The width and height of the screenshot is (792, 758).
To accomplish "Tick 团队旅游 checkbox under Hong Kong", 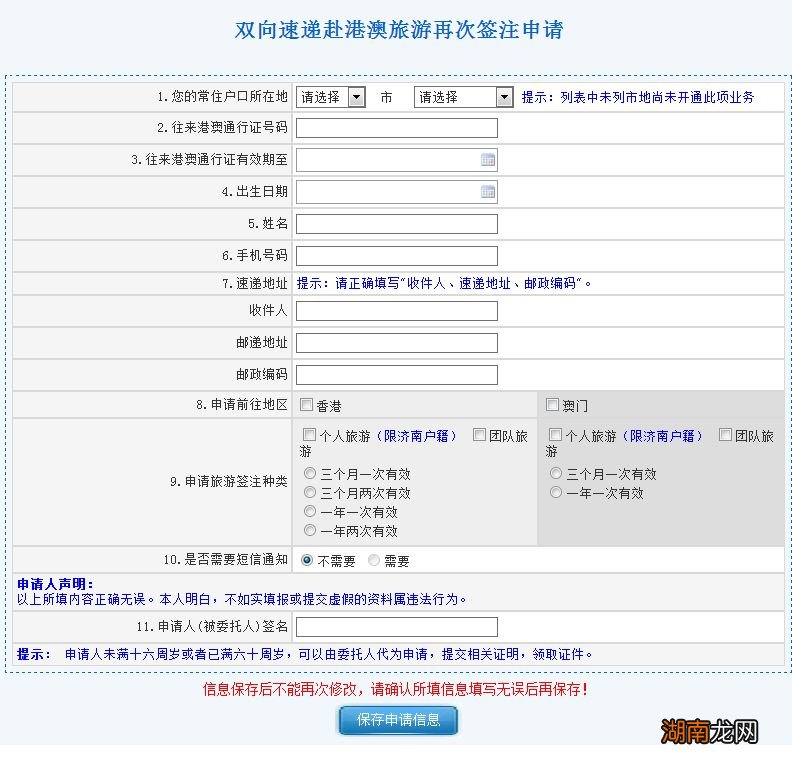I will click(x=479, y=435).
